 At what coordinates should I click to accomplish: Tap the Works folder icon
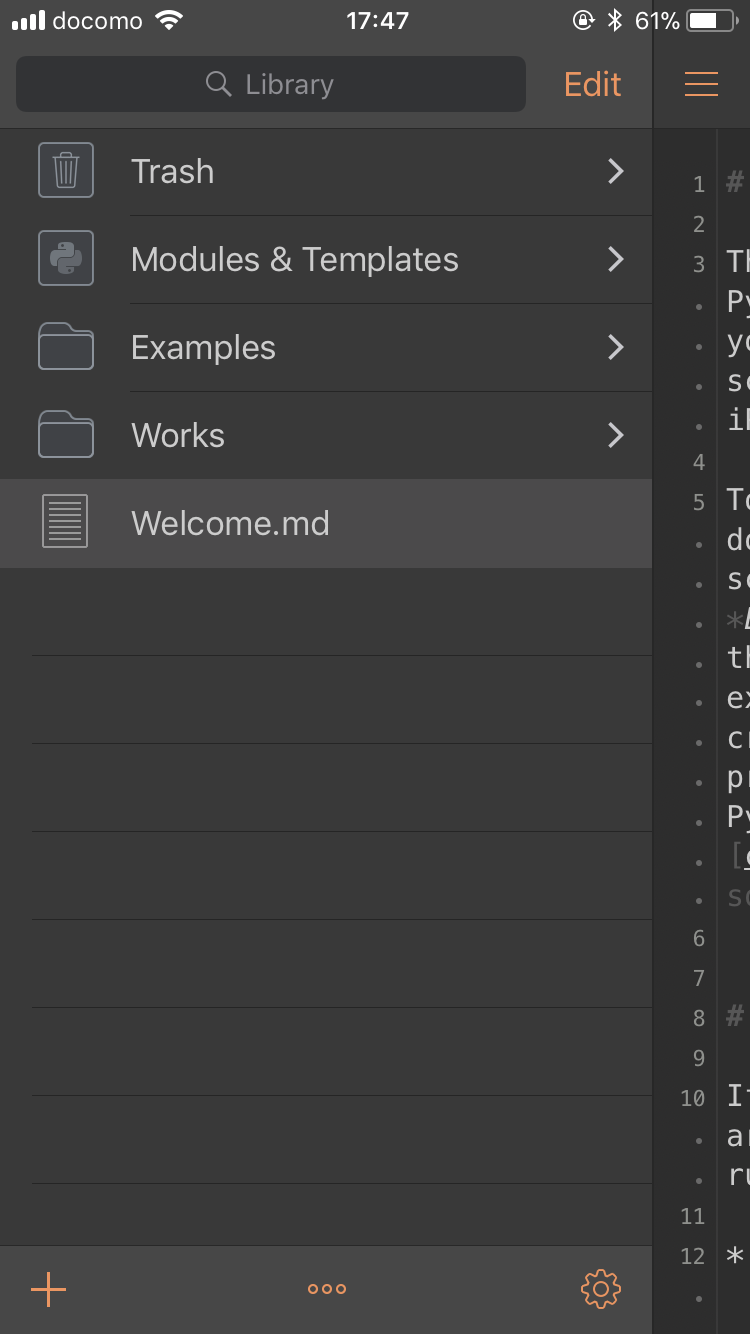pos(65,435)
